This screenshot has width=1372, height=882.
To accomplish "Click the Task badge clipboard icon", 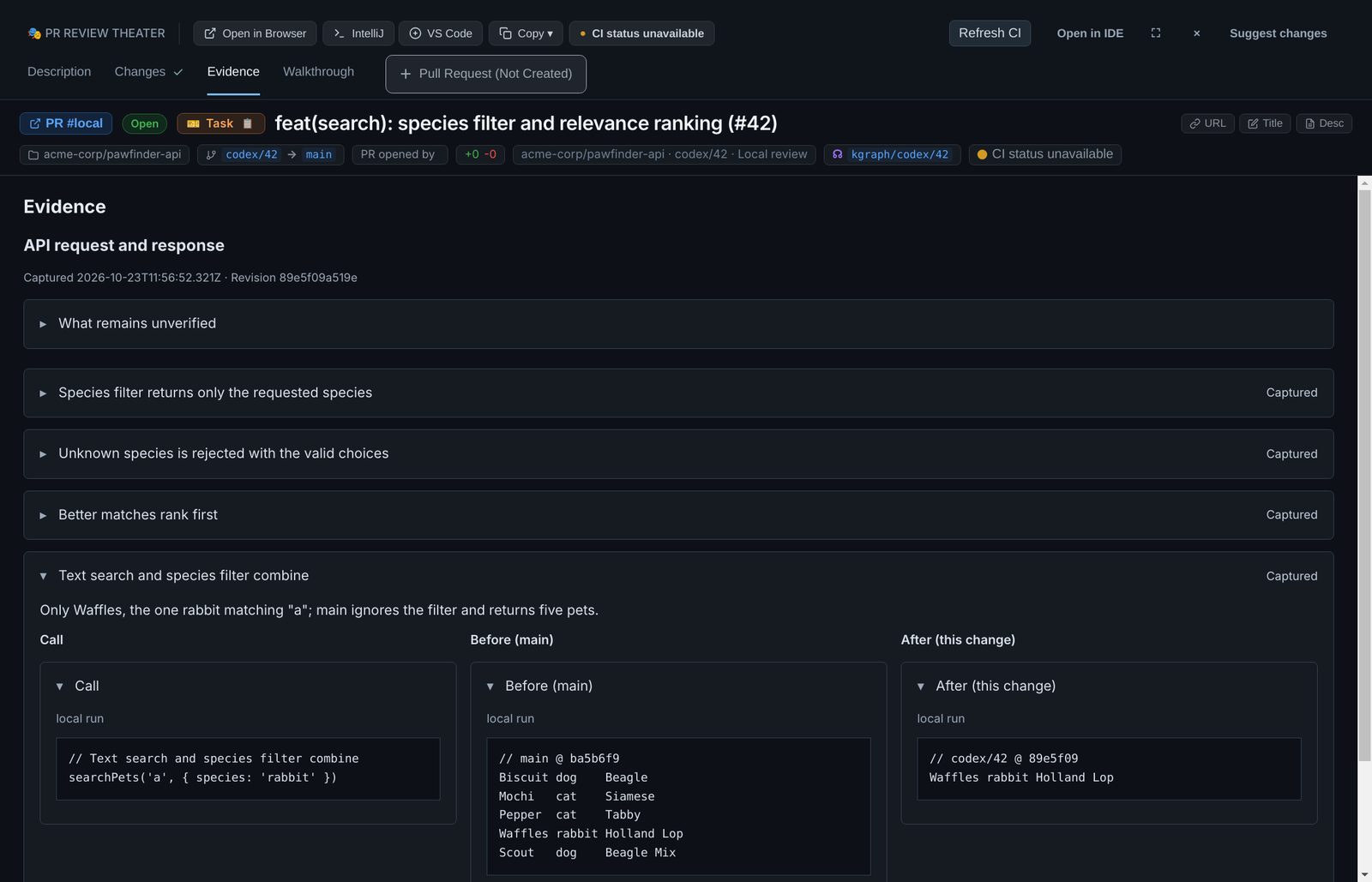I will [247, 123].
